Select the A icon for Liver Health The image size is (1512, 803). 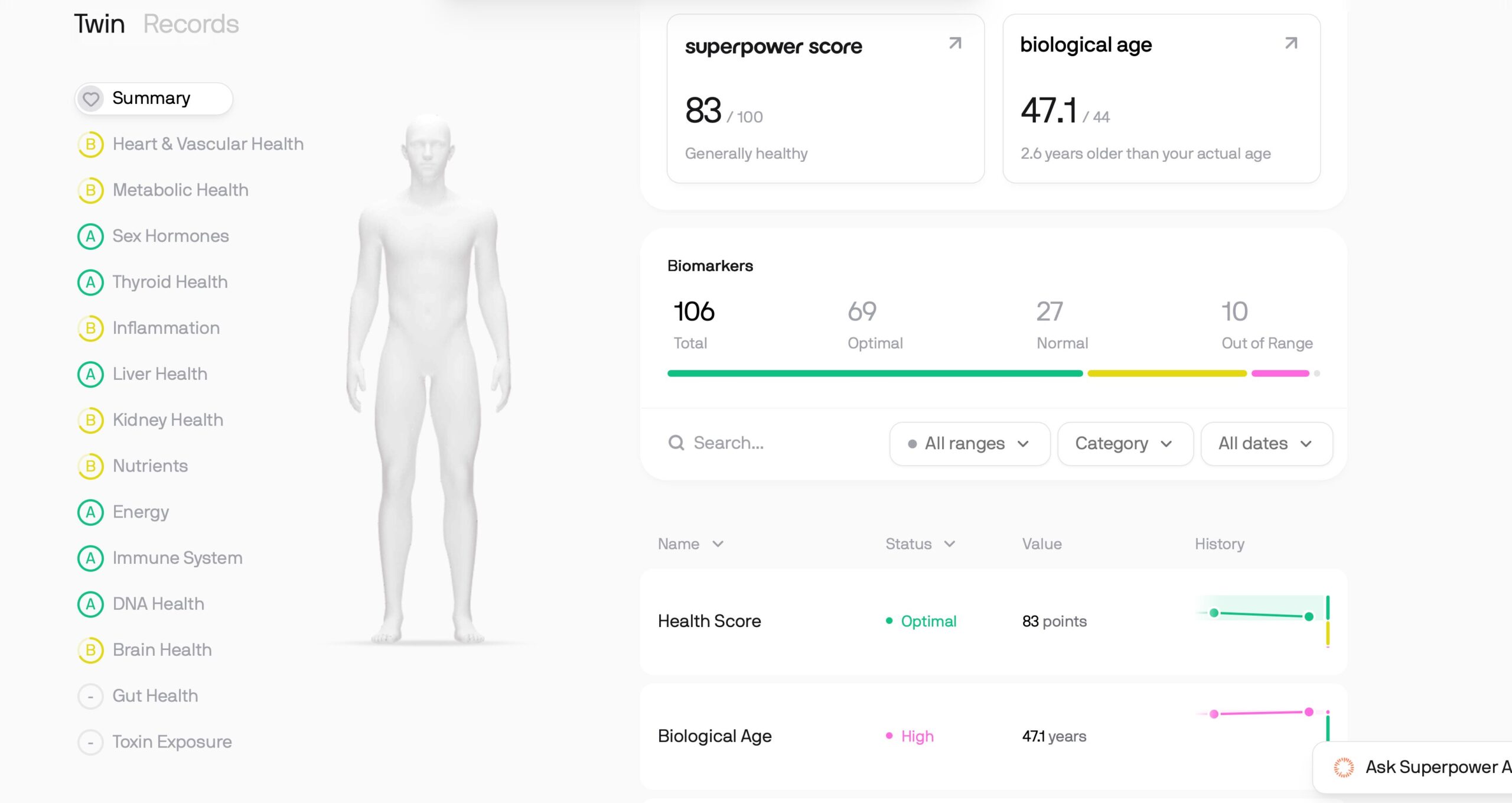coord(90,374)
